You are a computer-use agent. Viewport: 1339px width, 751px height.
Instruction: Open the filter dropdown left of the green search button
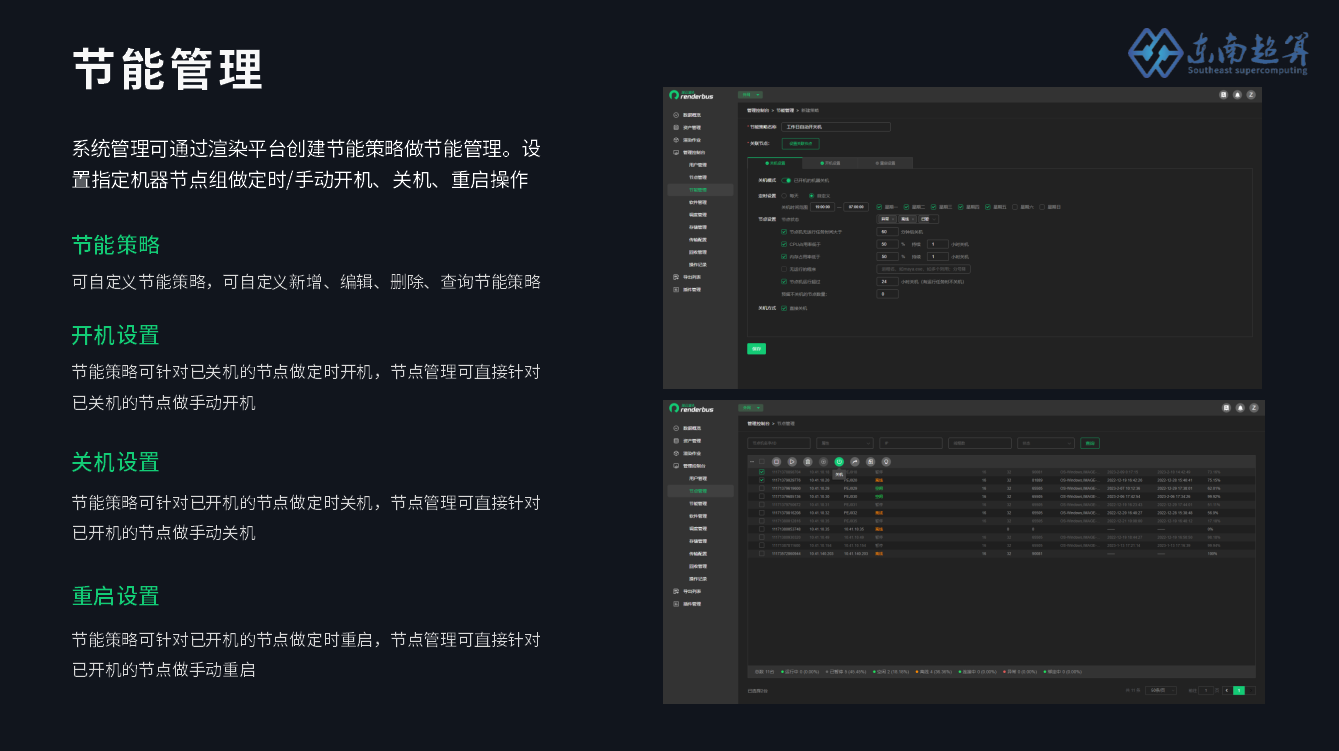coord(1046,443)
